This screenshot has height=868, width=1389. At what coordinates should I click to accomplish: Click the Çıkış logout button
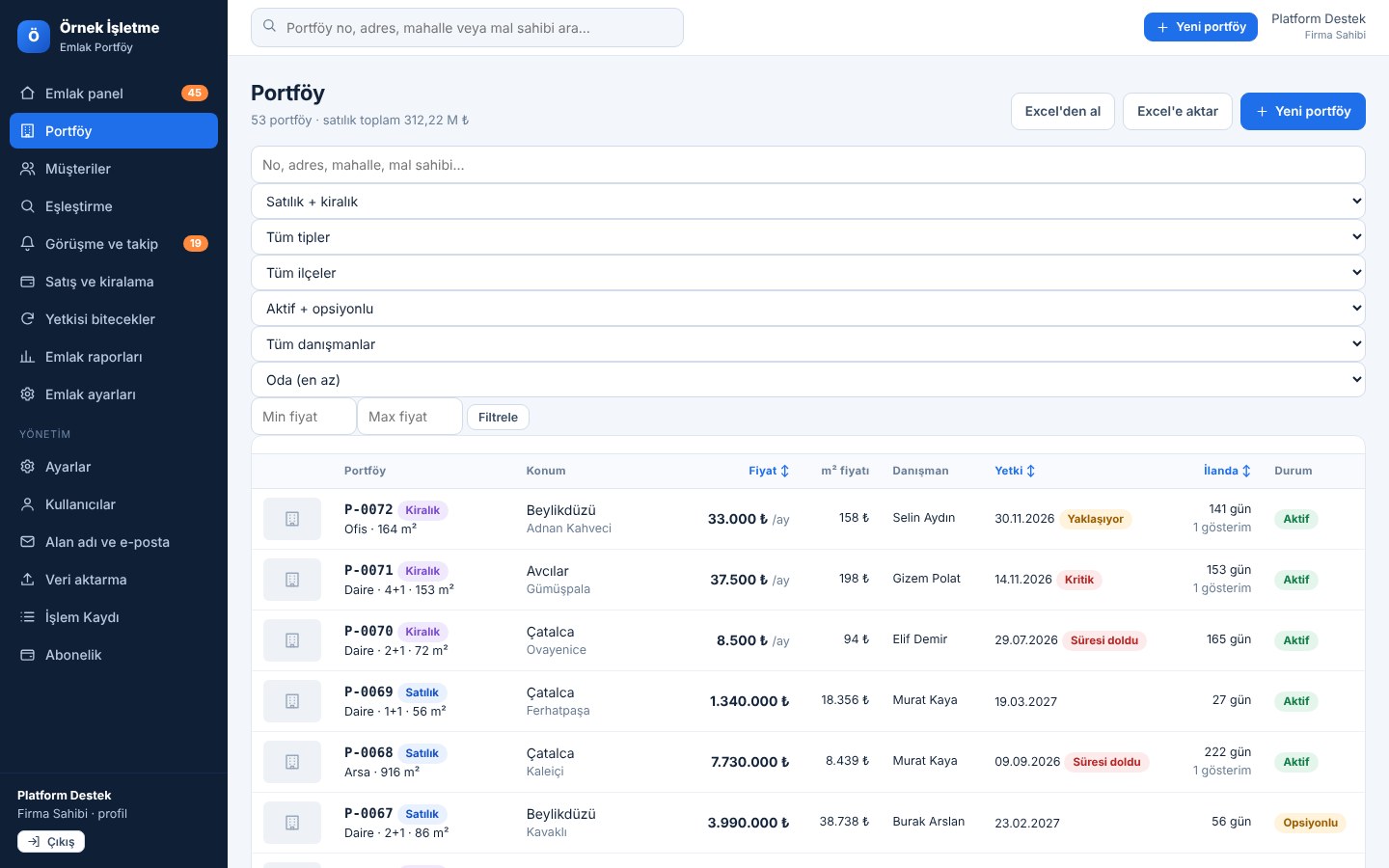coord(51,842)
